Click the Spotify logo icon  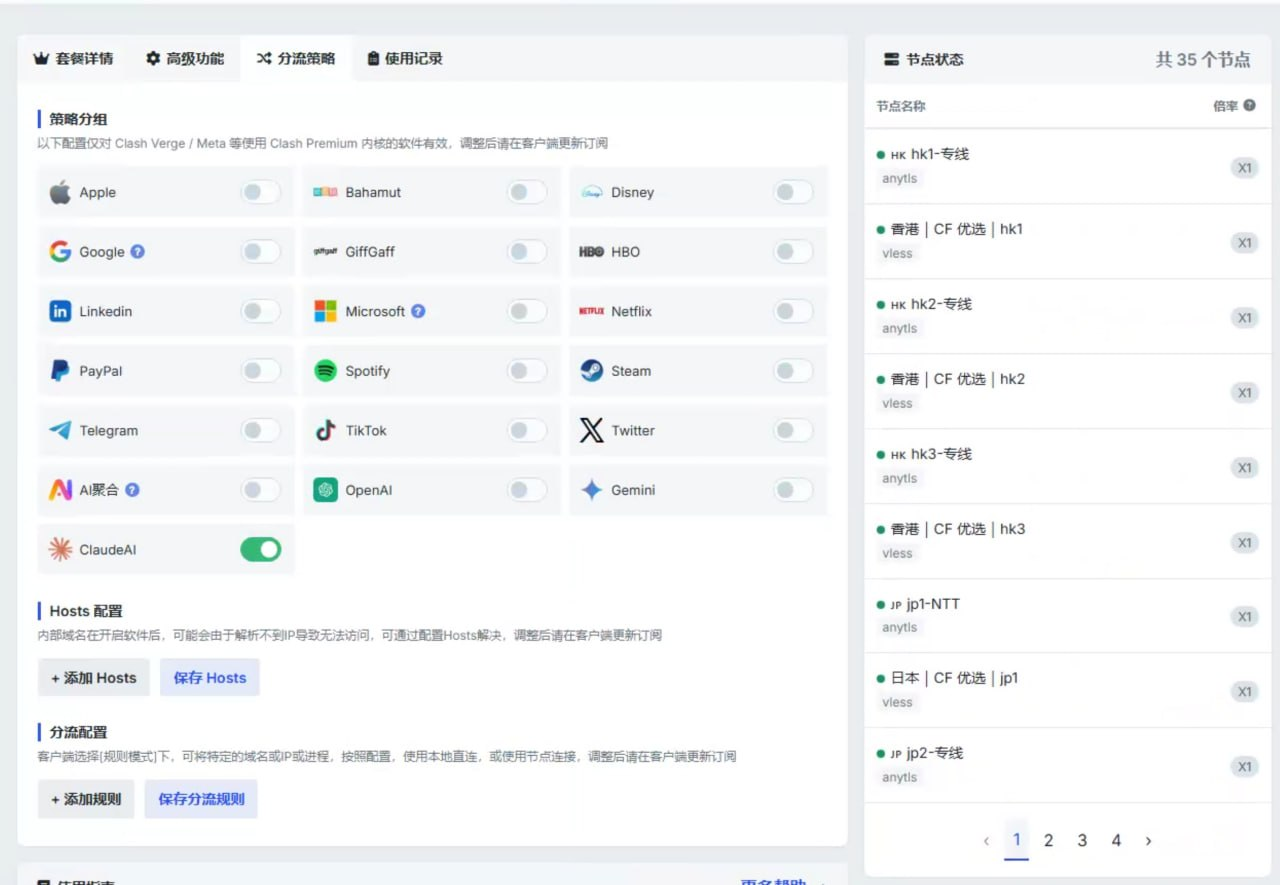[x=325, y=371]
